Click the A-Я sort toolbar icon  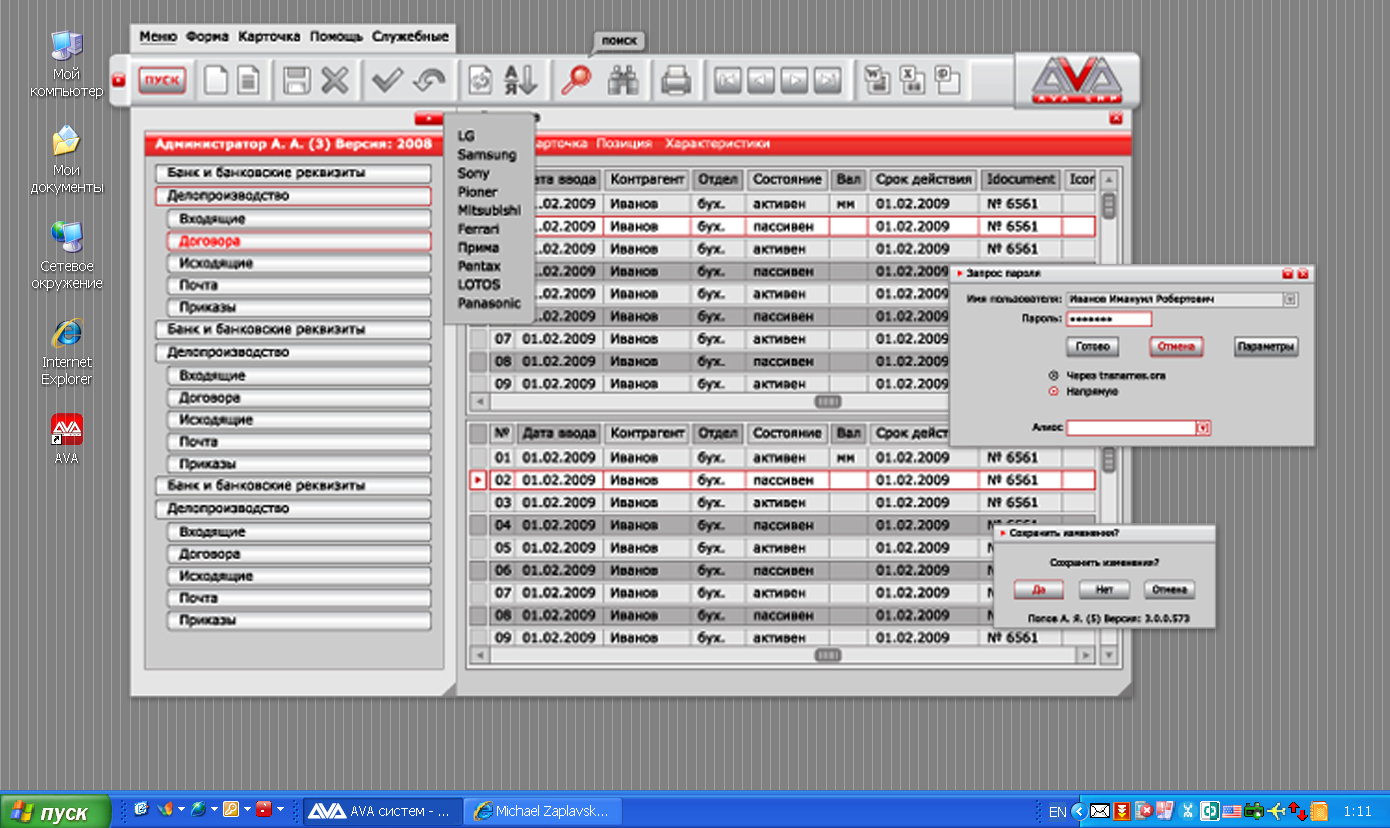click(x=521, y=80)
